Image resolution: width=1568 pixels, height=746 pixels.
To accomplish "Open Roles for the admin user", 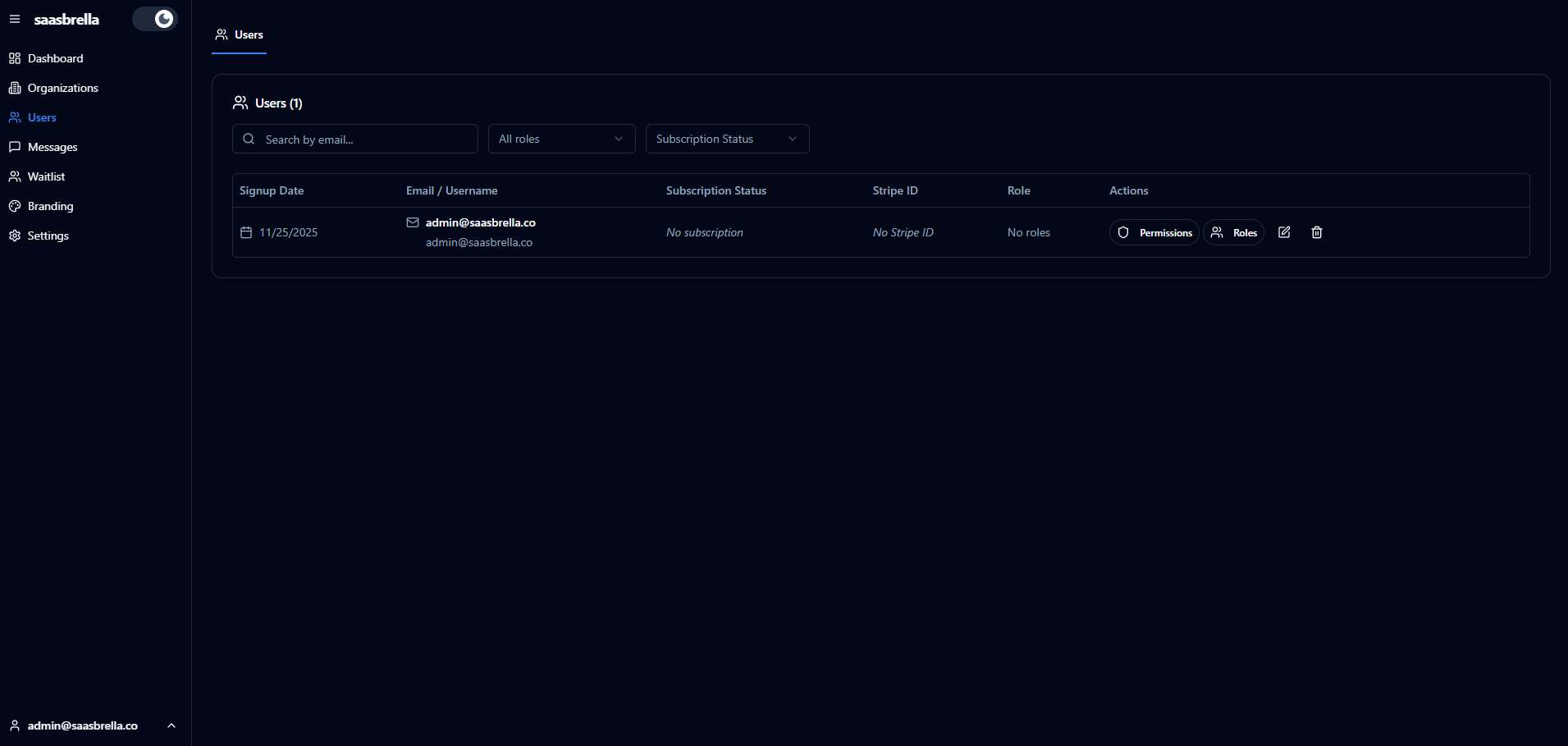I will [1233, 232].
